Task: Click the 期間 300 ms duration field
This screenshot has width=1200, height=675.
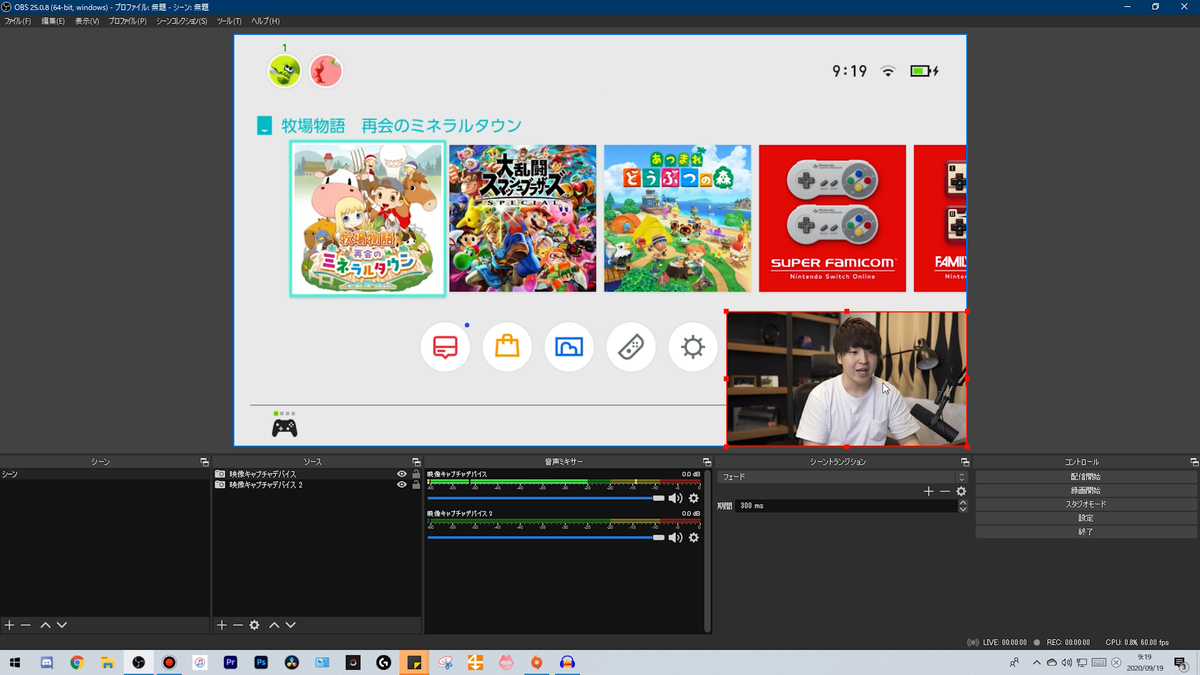Action: [847, 506]
